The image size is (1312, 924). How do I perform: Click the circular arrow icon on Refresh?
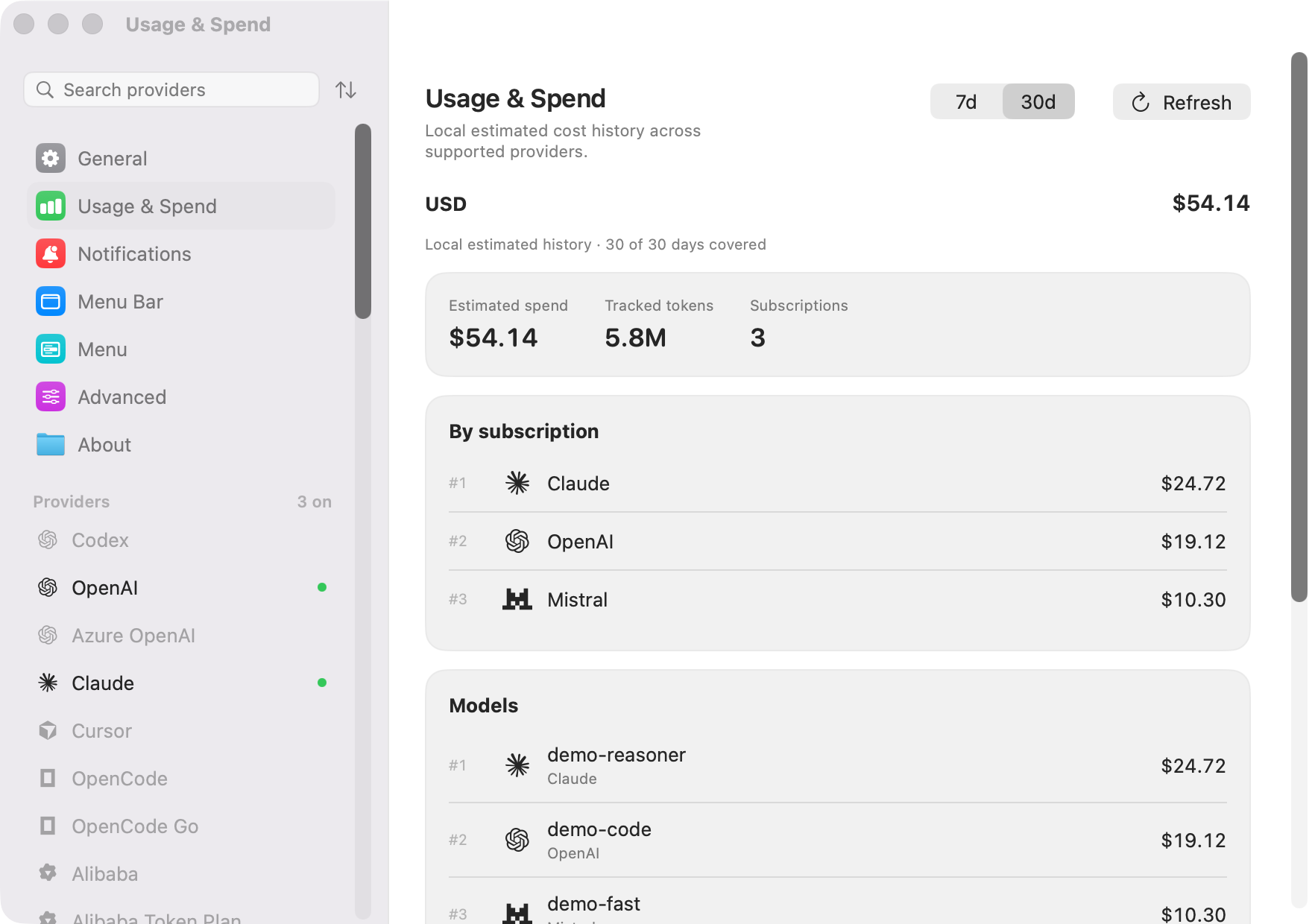tap(1141, 102)
